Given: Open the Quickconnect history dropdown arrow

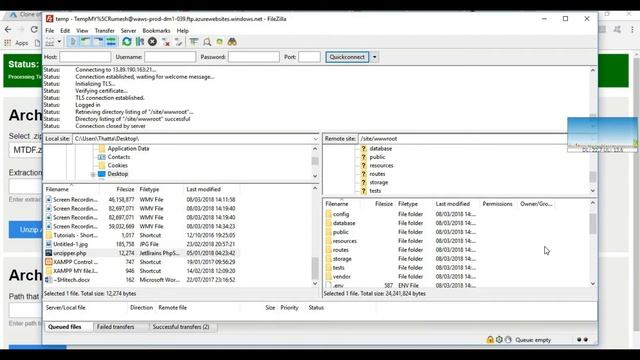Looking at the screenshot, I should [x=374, y=57].
